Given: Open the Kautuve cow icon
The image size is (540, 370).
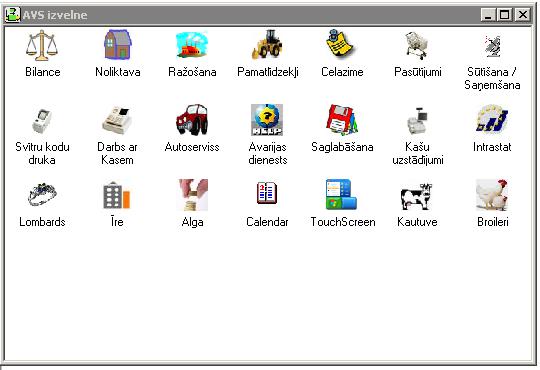Looking at the screenshot, I should point(417,196).
